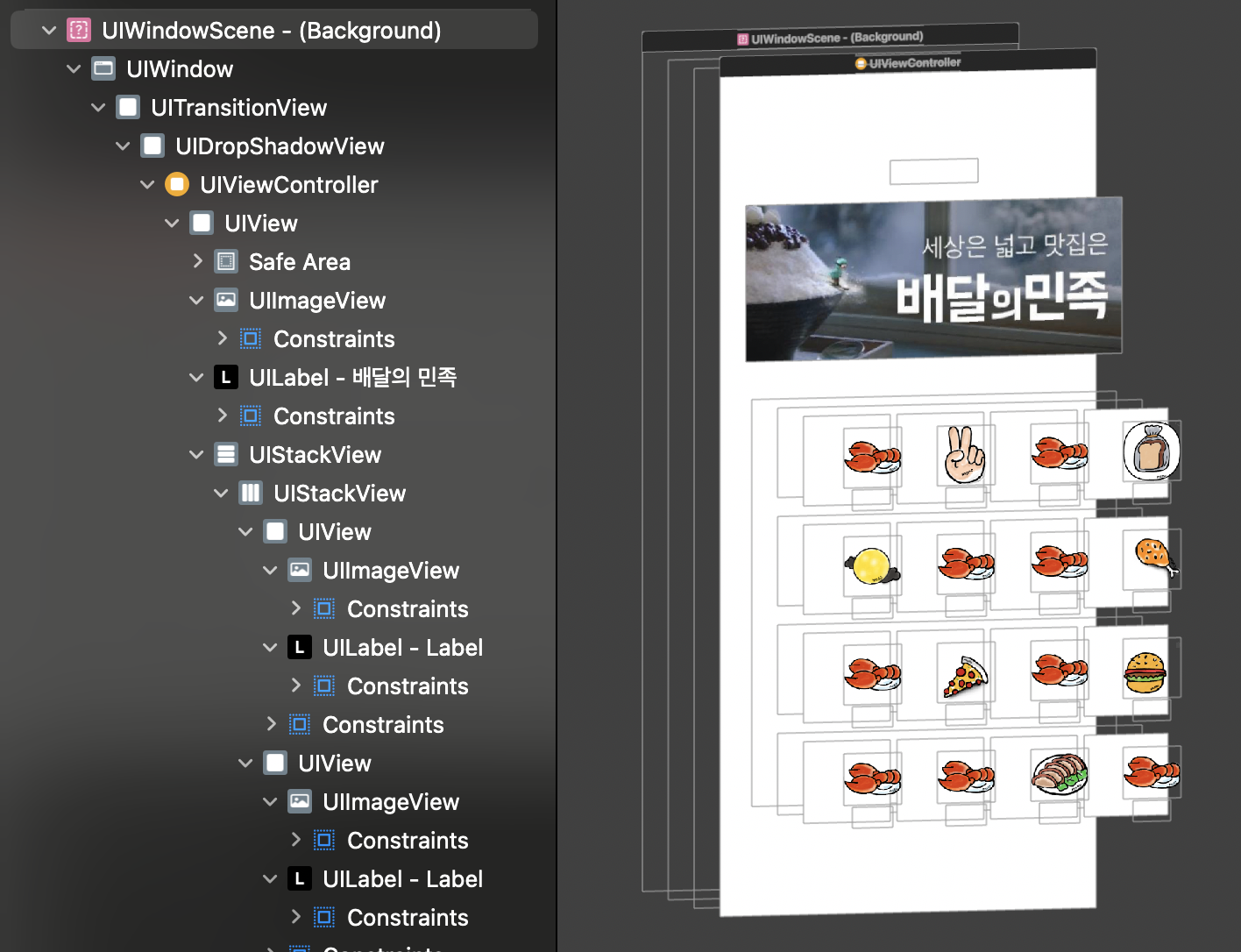
Task: Expand the Safe Area node
Action: pos(197,261)
